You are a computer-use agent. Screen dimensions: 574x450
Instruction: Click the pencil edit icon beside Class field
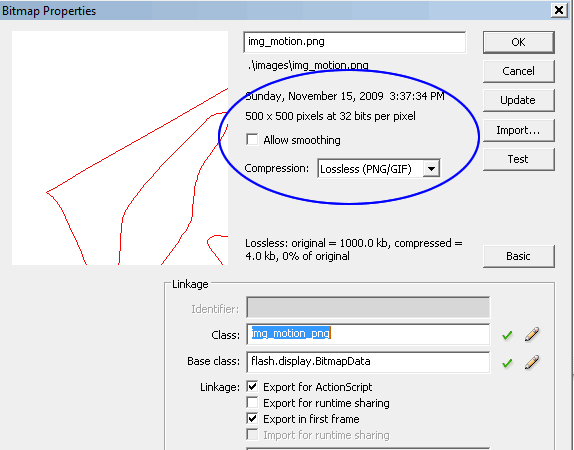[x=532, y=334]
